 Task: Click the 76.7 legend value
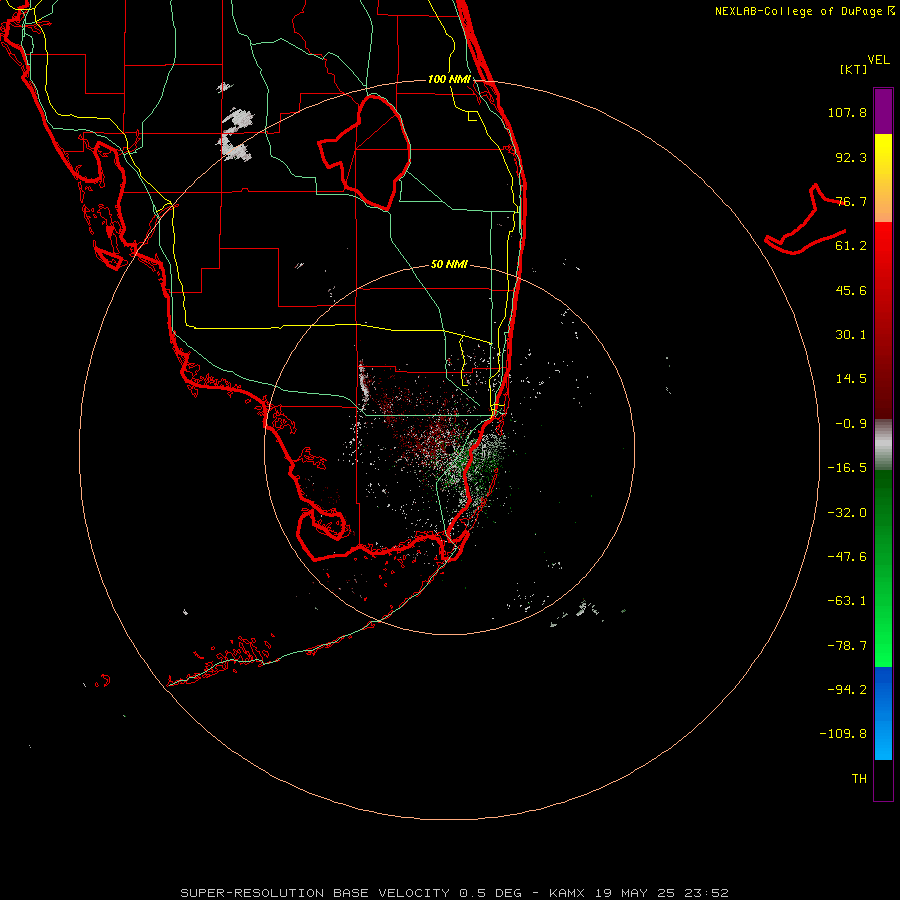pos(851,201)
